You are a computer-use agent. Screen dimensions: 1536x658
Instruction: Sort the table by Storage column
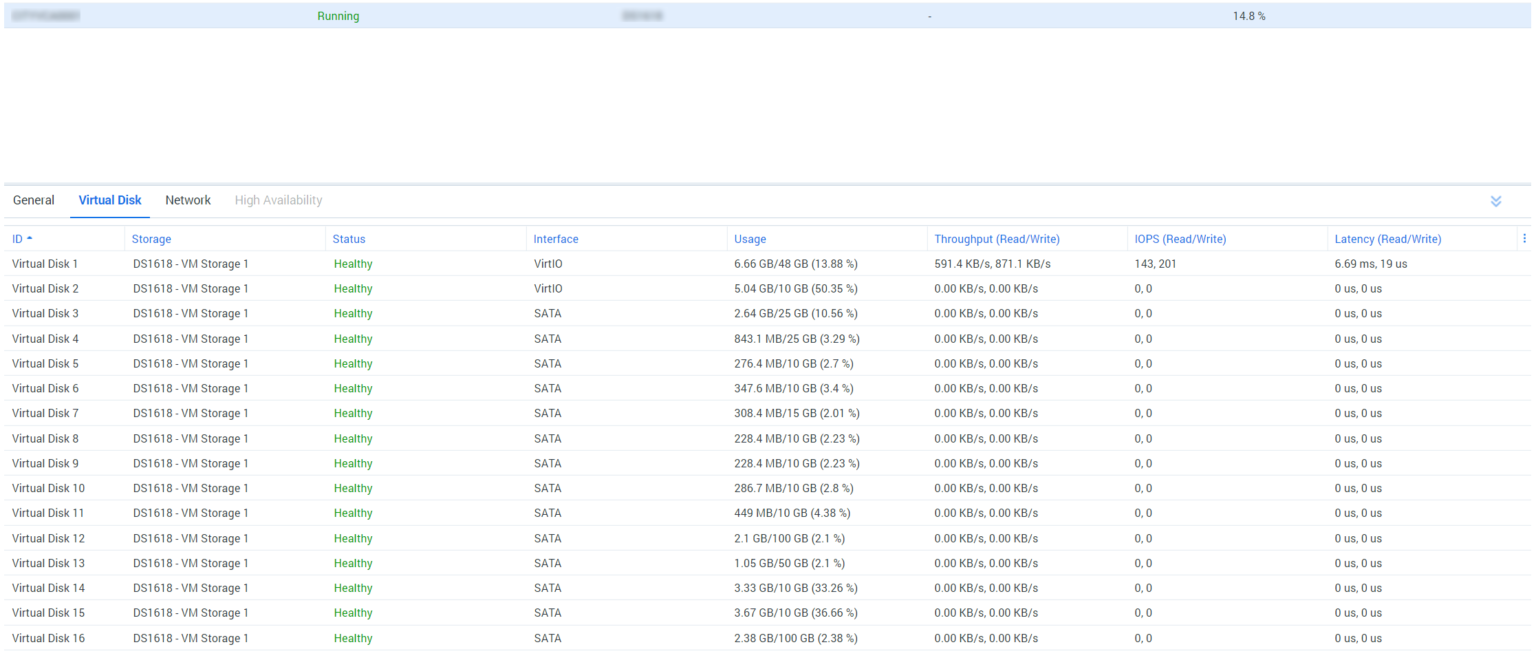pos(151,238)
